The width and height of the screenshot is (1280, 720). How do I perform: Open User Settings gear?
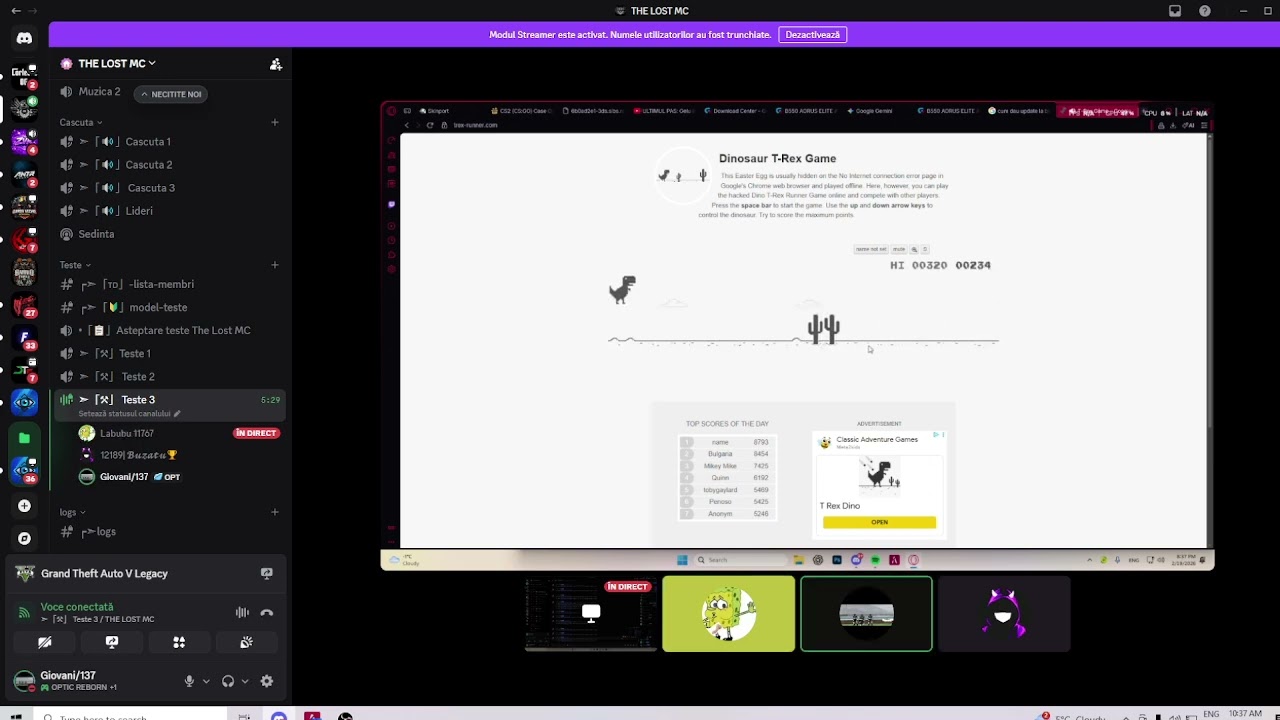pyautogui.click(x=267, y=681)
